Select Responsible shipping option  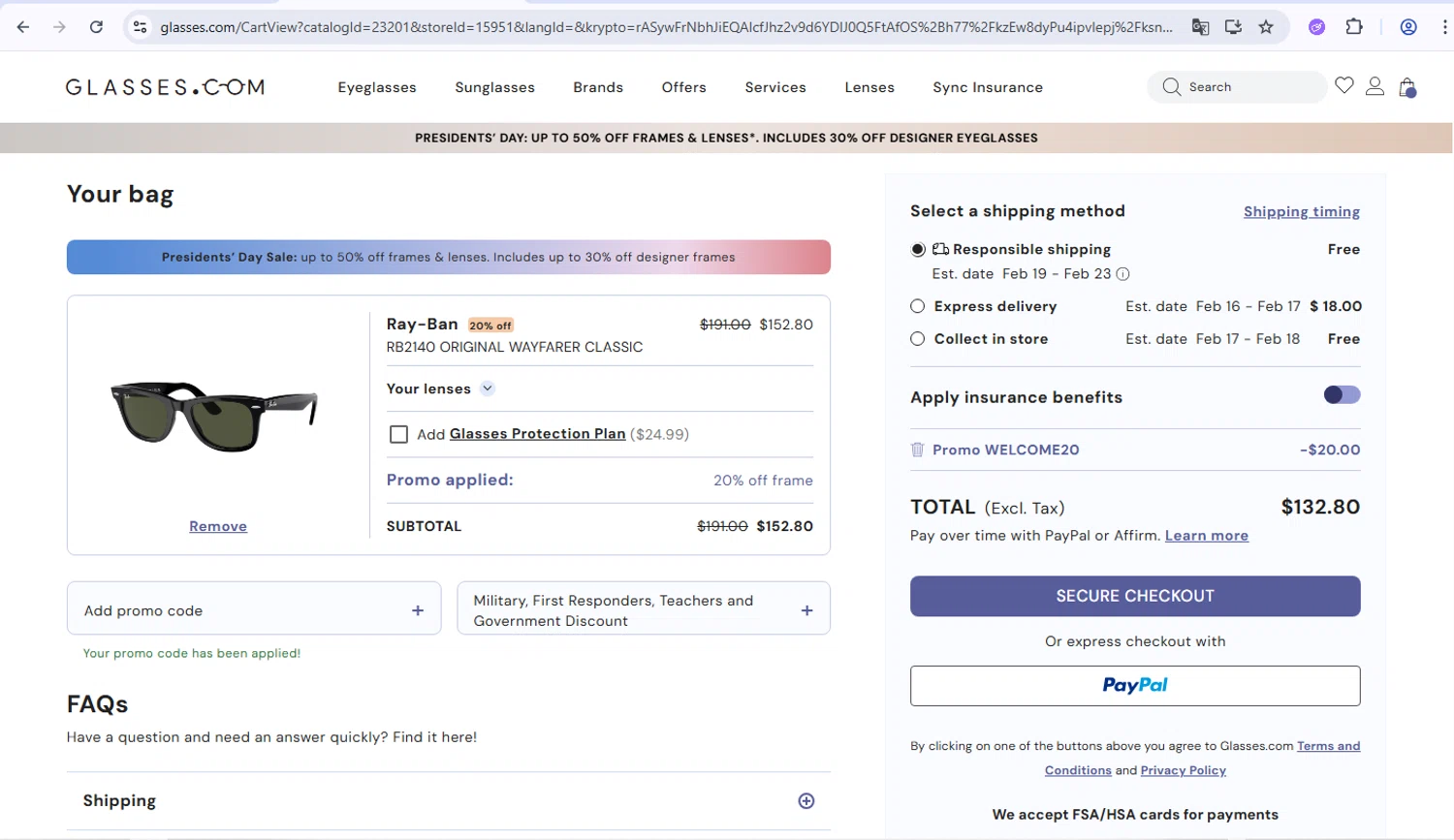(918, 250)
